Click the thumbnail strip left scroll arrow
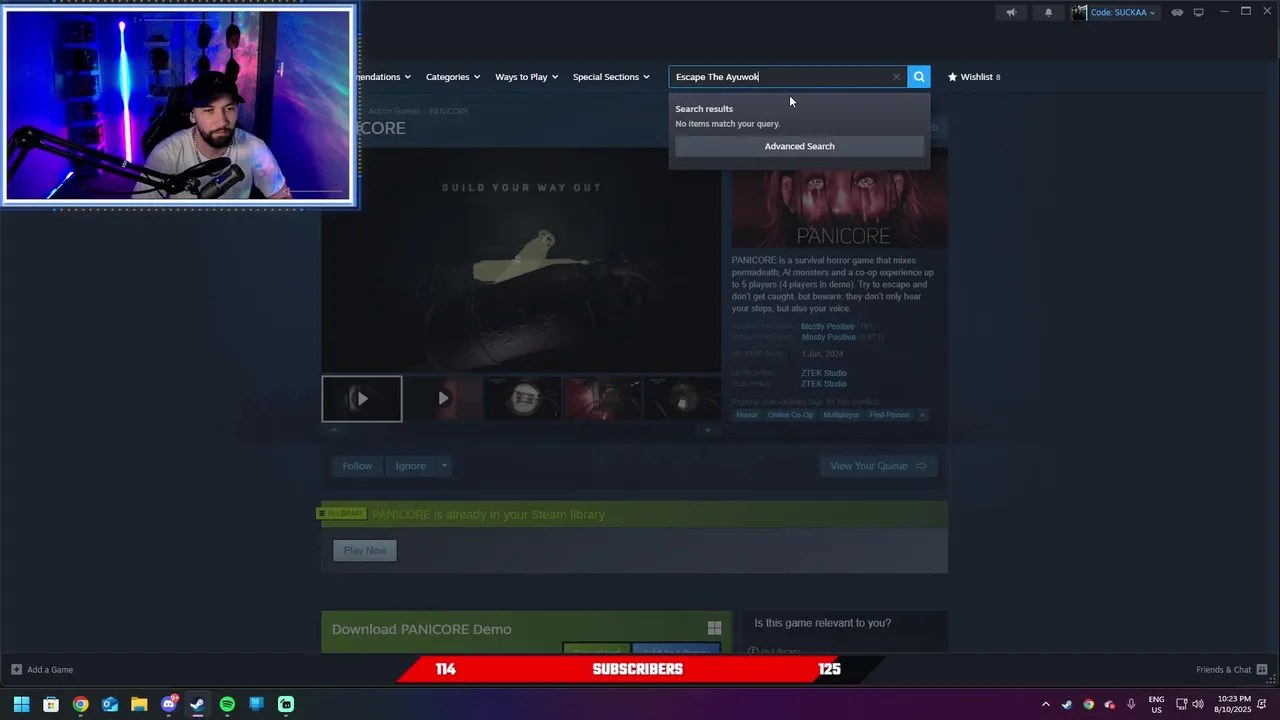Viewport: 1280px width, 720px height. pos(334,430)
